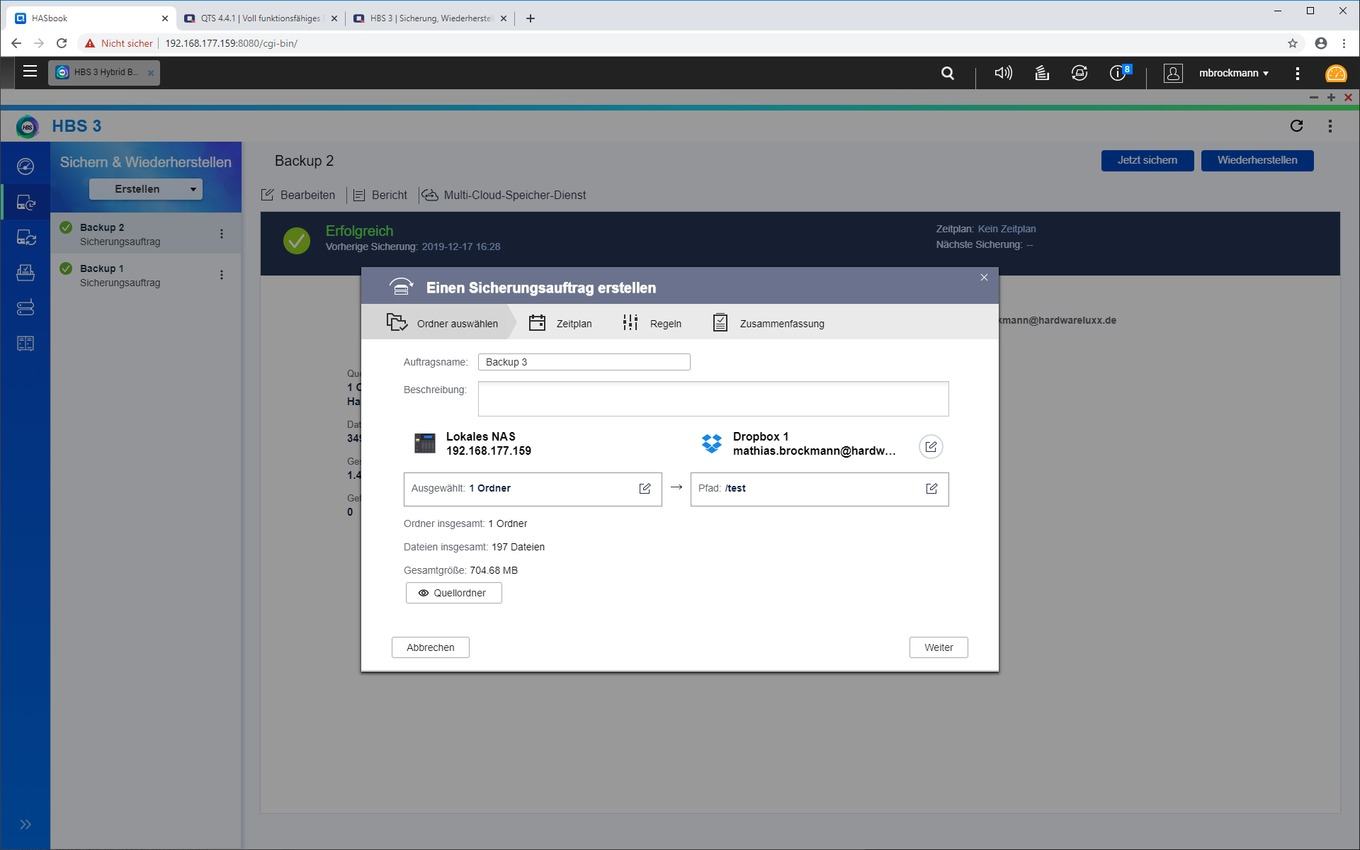The height and width of the screenshot is (850, 1360).
Task: Click the "Dateien insgesamt: 197 Dateien" text
Action: (474, 547)
